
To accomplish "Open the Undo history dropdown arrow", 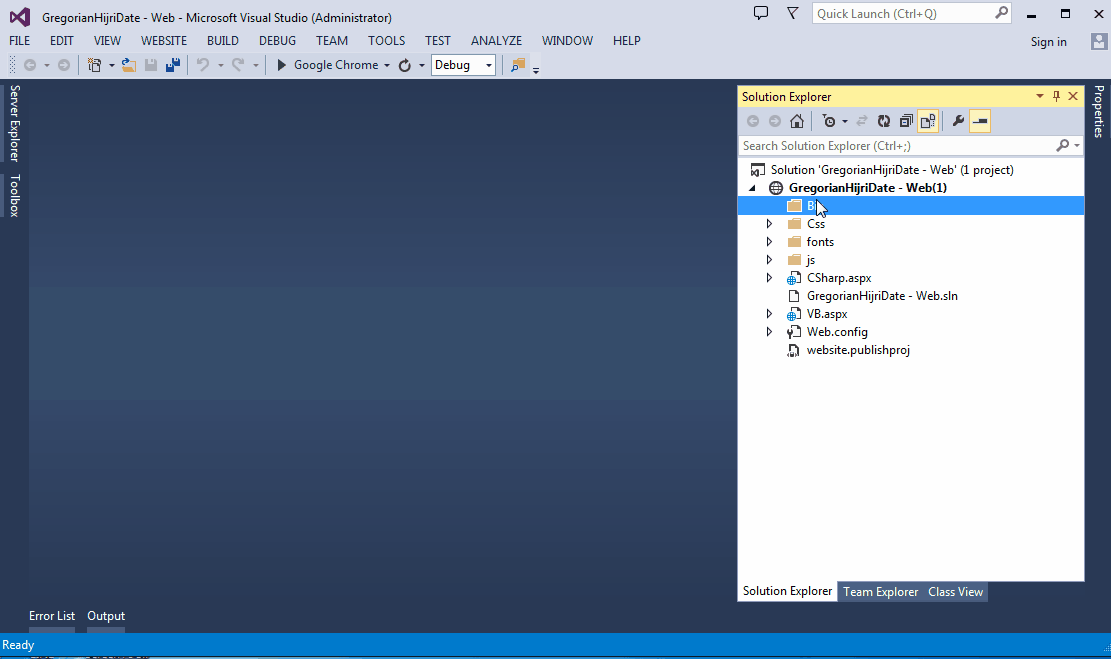I will click(220, 65).
